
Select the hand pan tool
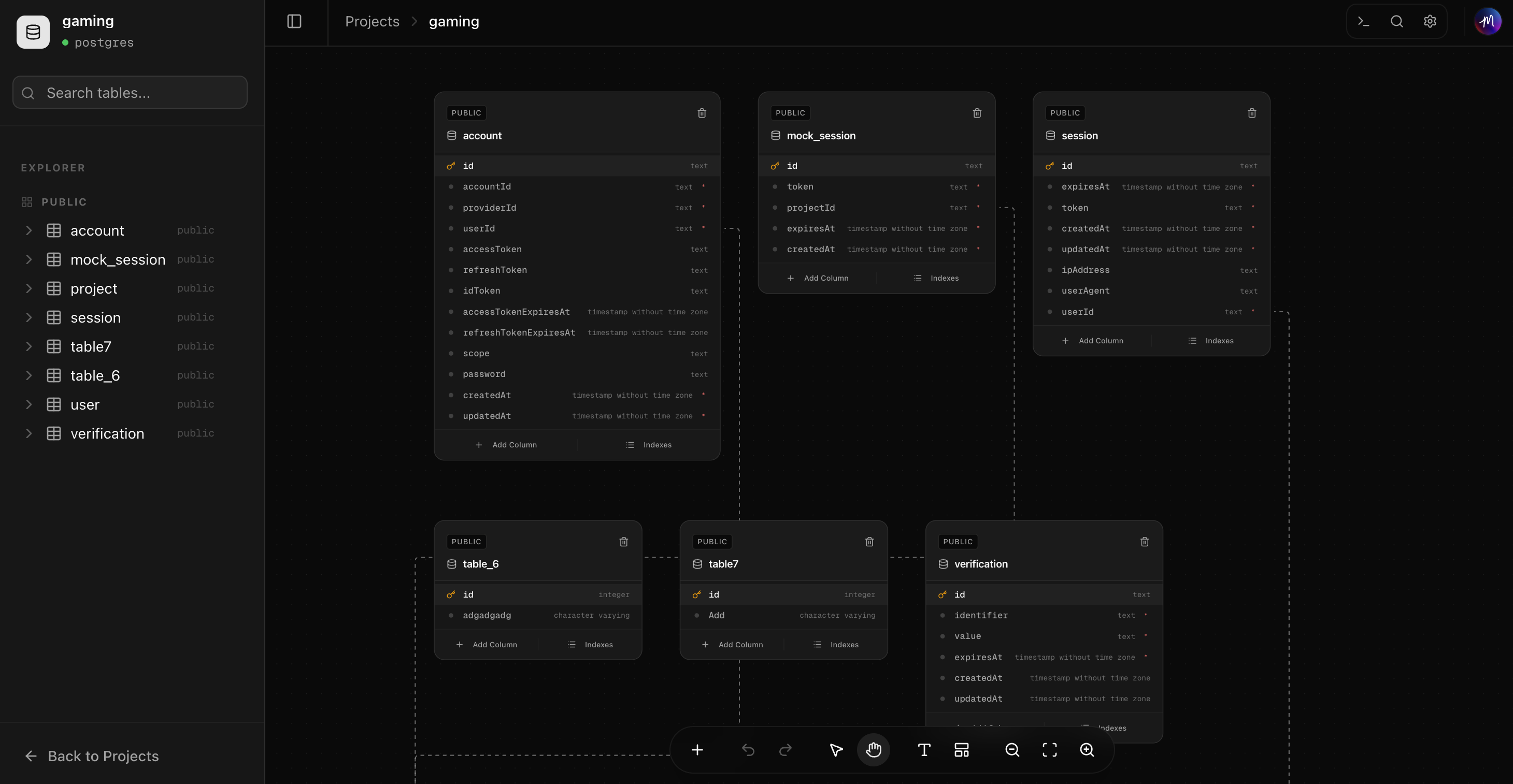[874, 750]
